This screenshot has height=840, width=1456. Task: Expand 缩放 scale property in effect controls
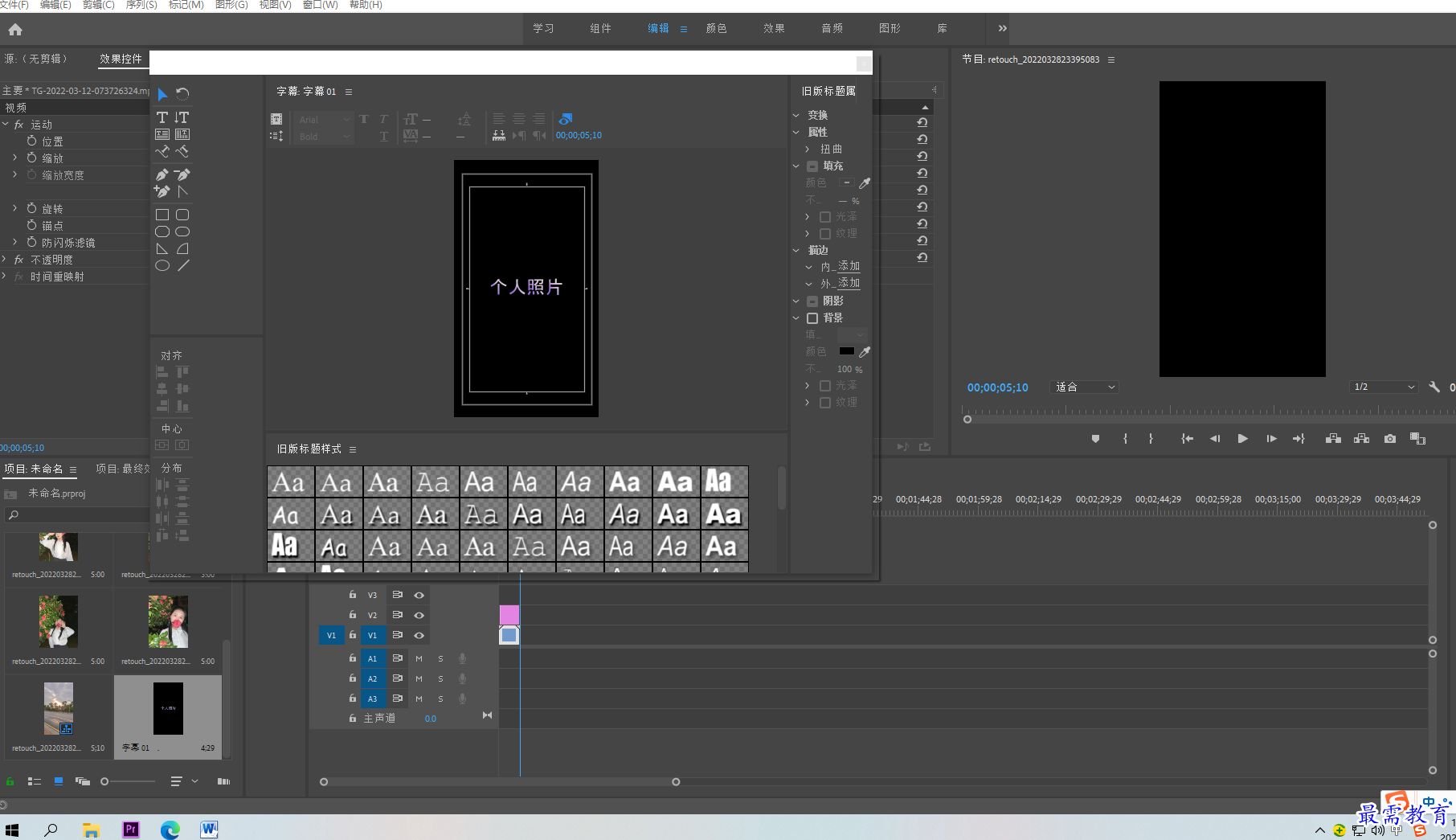click(14, 158)
